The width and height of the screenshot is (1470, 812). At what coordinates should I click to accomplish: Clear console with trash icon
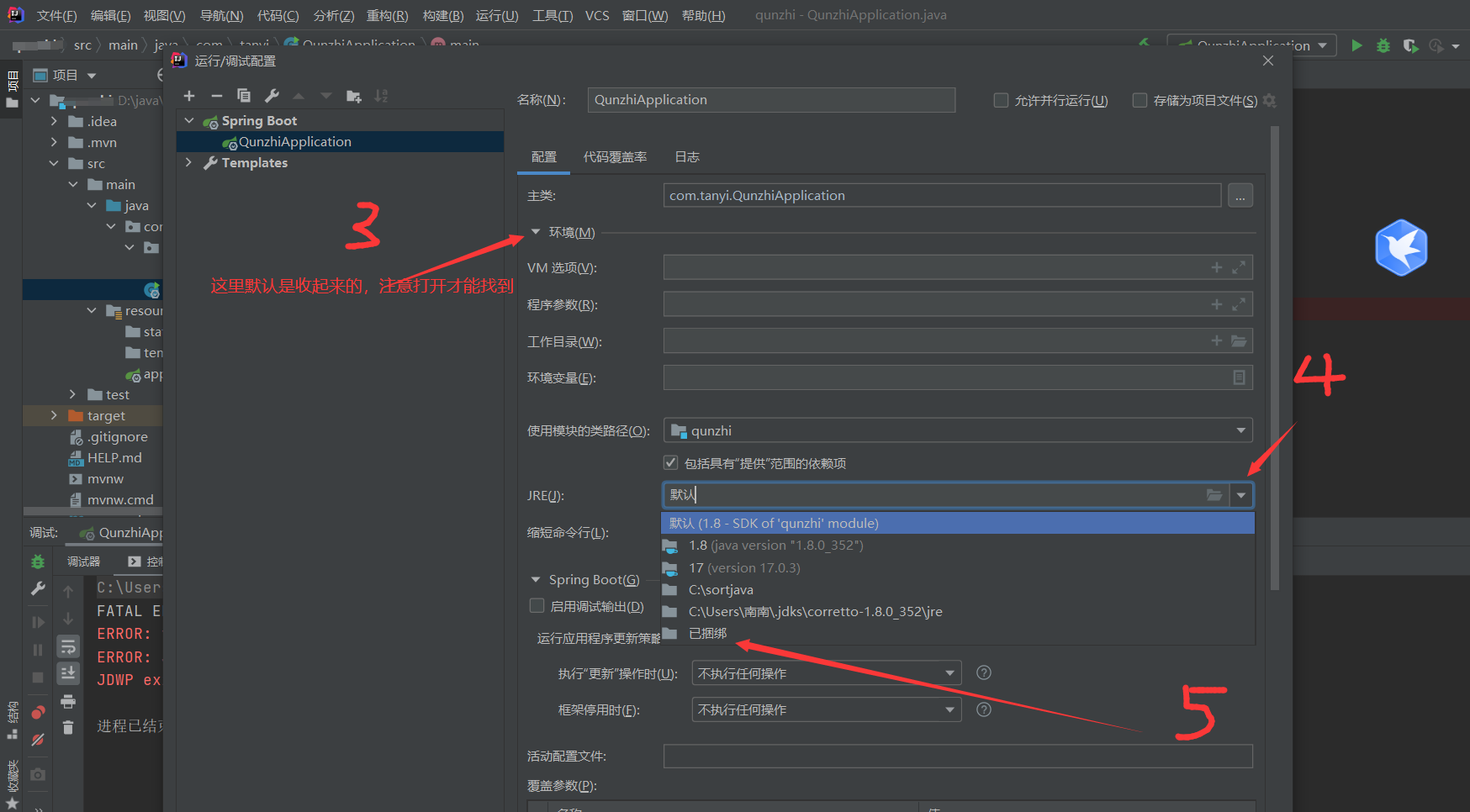(68, 728)
